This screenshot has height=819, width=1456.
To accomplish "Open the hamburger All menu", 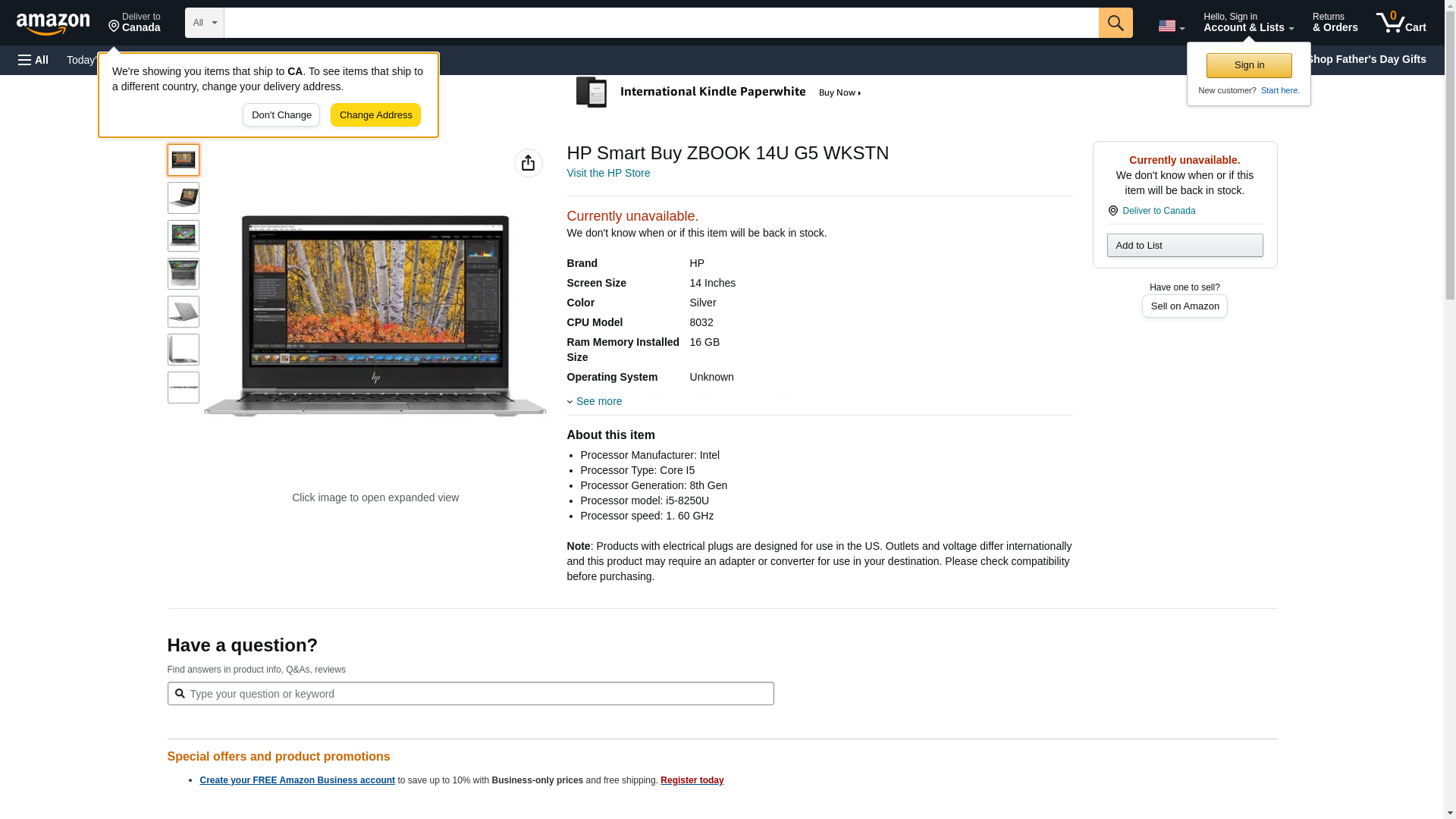I will 33,60.
